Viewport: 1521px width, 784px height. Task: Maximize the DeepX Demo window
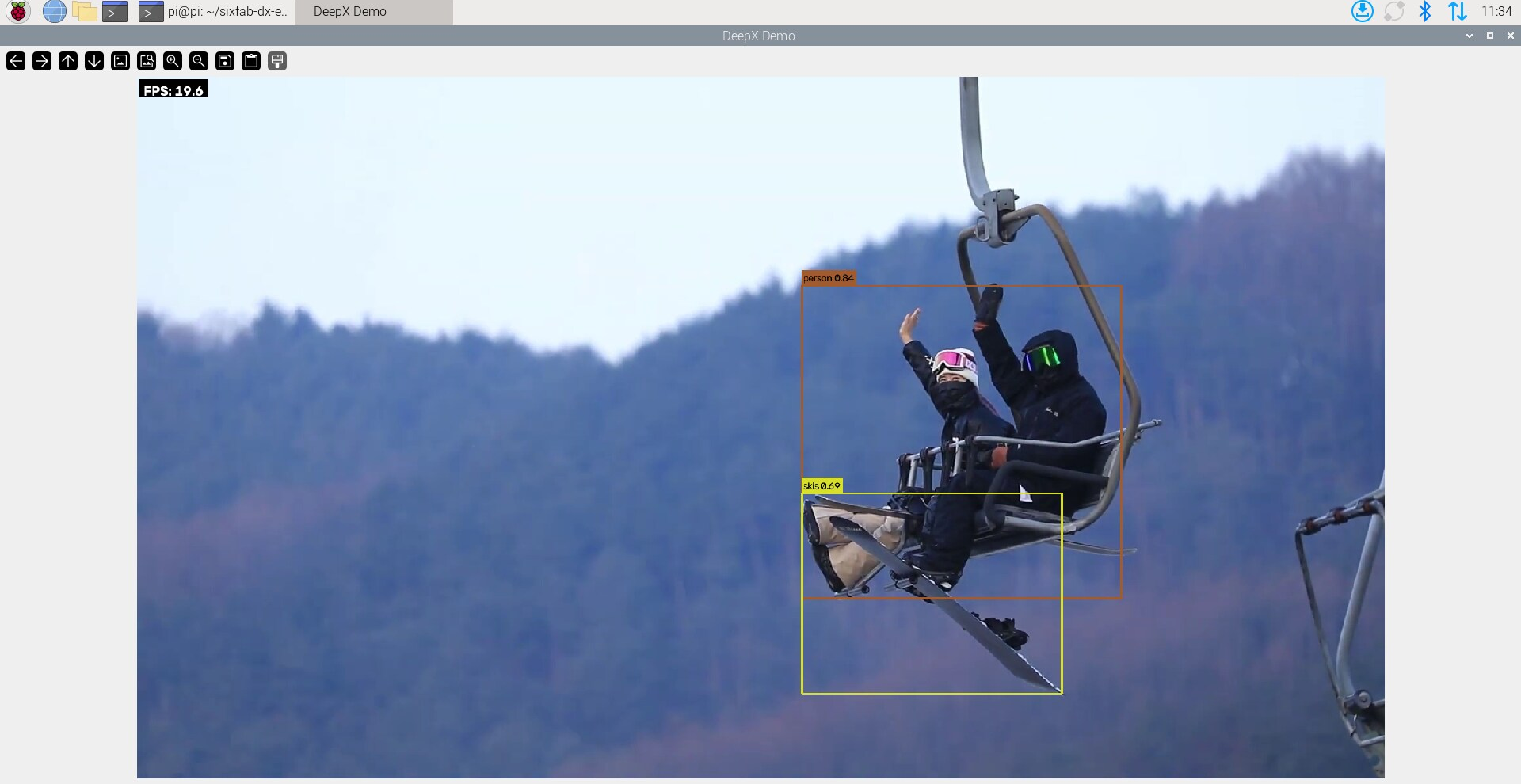click(x=1490, y=36)
